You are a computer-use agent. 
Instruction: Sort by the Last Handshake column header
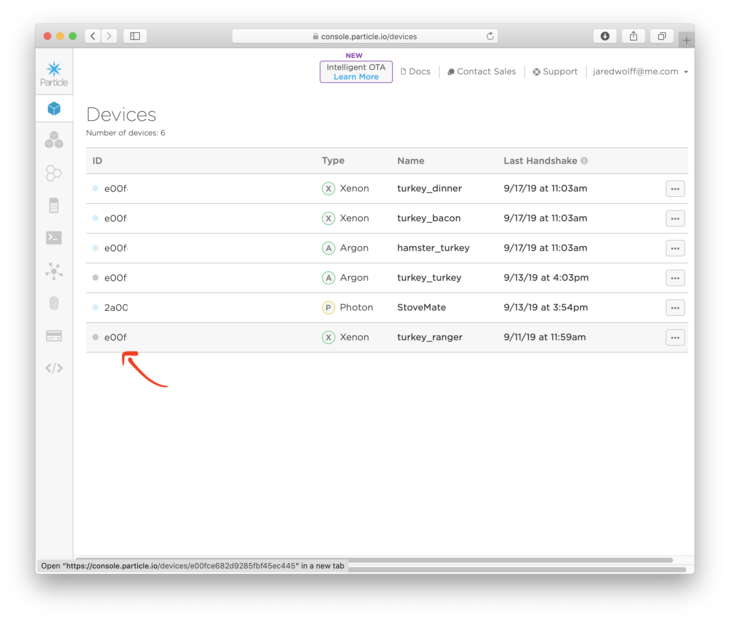coord(540,161)
